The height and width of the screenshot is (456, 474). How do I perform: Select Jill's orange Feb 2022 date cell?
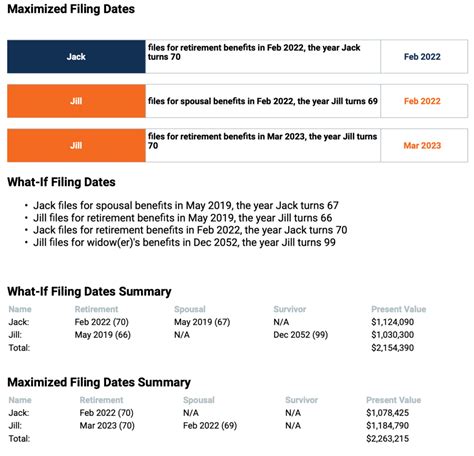[x=424, y=101]
